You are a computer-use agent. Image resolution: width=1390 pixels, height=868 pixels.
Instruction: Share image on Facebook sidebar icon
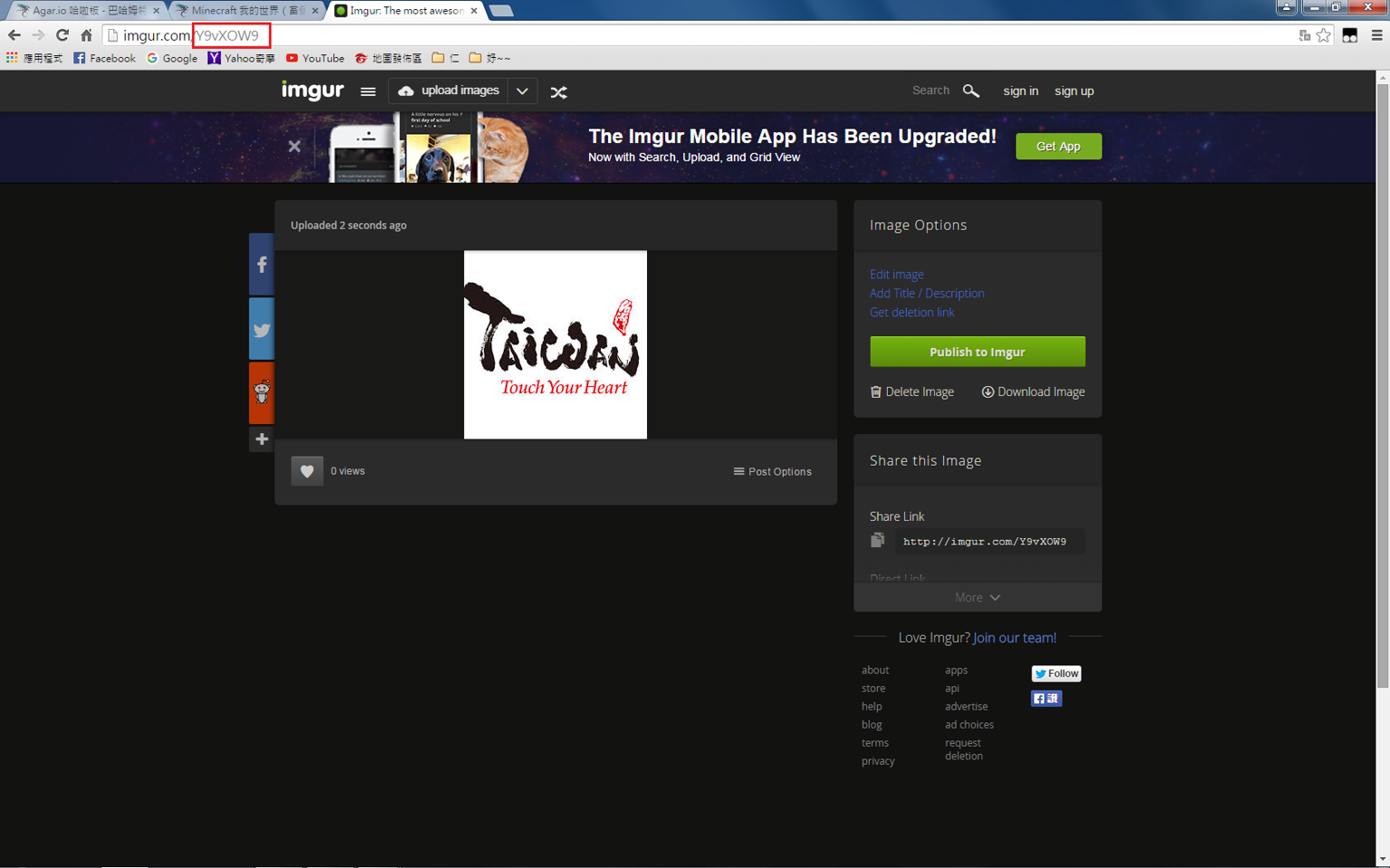pyautogui.click(x=262, y=265)
